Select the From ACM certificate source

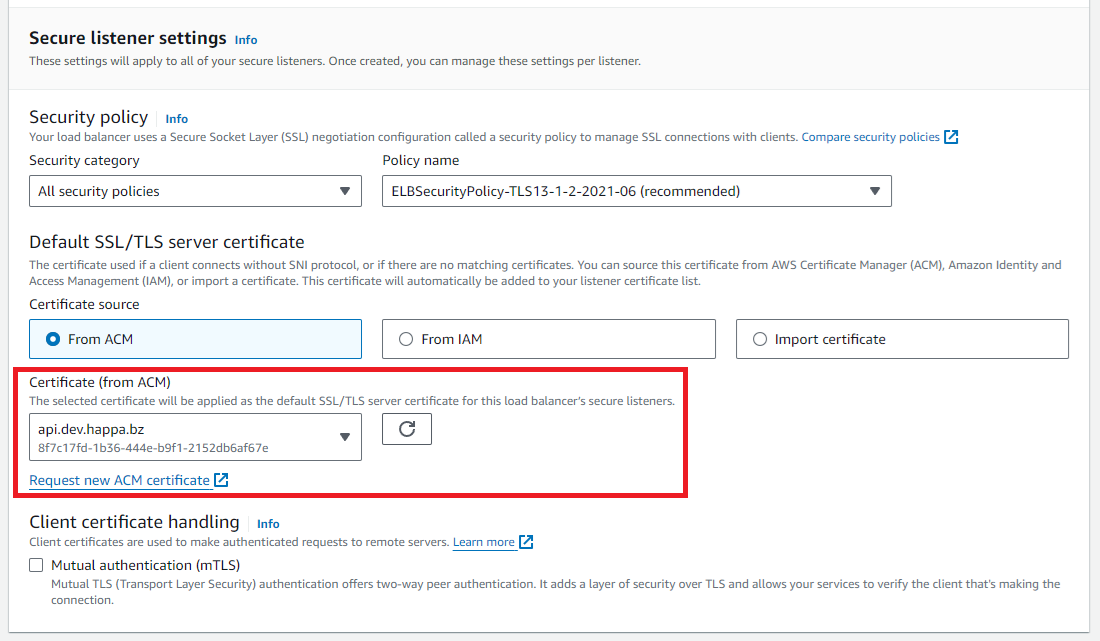(195, 339)
